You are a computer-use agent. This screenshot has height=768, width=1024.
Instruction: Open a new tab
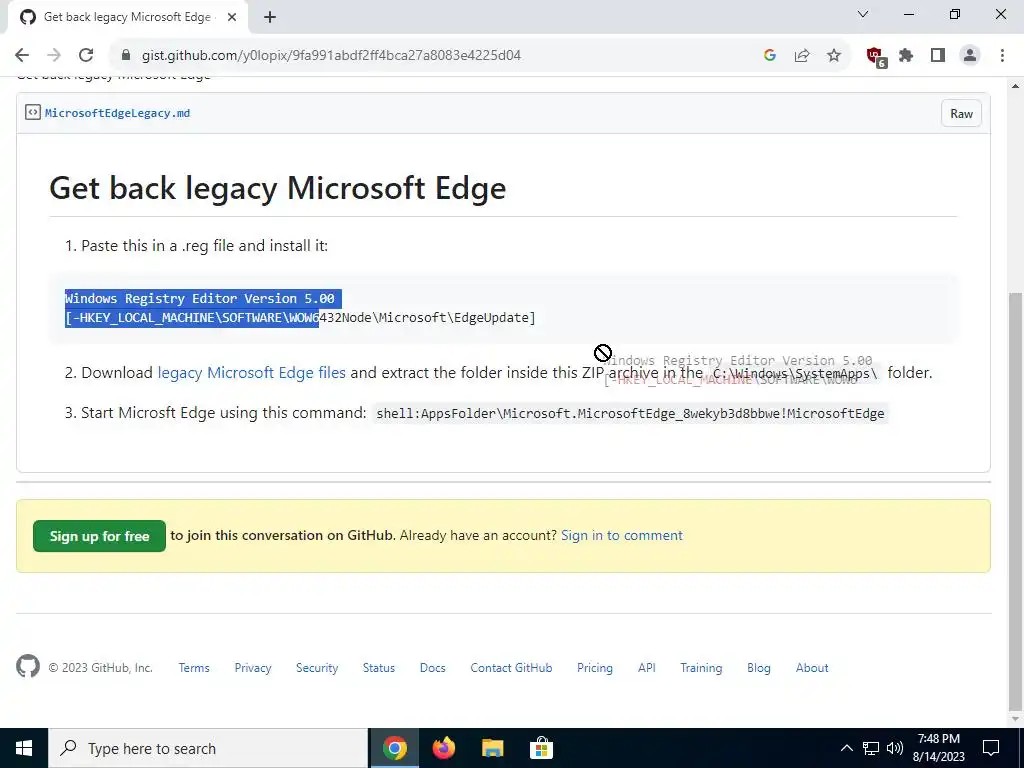[270, 17]
